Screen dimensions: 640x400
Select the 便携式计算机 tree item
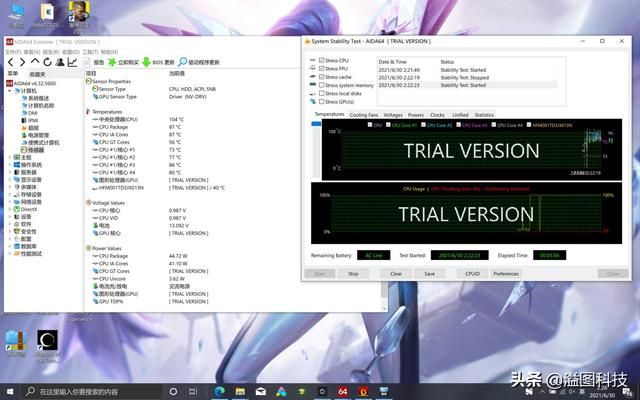tap(43, 142)
